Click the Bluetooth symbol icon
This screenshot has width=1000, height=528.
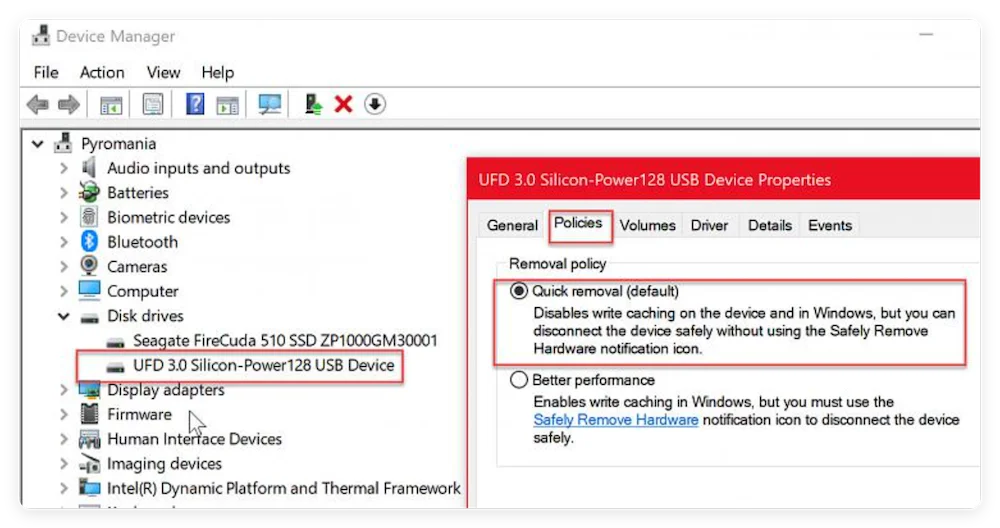(x=89, y=242)
